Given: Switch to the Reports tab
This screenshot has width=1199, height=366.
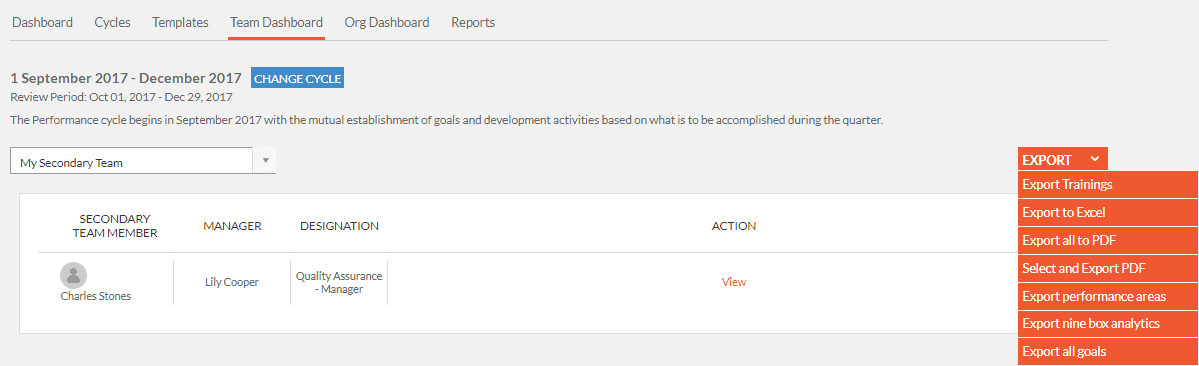Looking at the screenshot, I should pyautogui.click(x=473, y=22).
